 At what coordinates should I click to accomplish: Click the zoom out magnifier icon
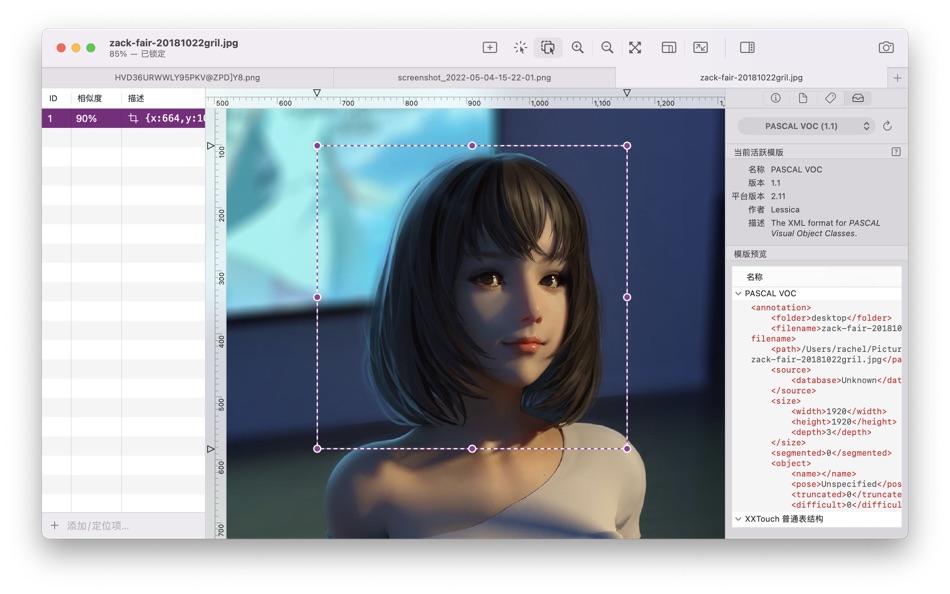click(x=607, y=47)
